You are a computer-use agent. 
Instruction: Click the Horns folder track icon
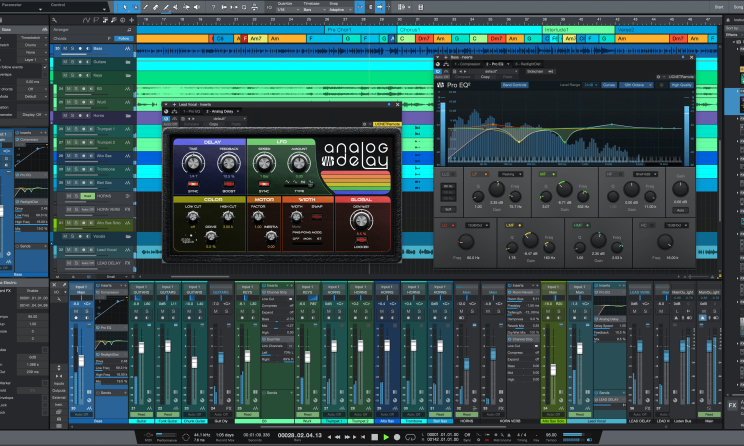coord(128,115)
